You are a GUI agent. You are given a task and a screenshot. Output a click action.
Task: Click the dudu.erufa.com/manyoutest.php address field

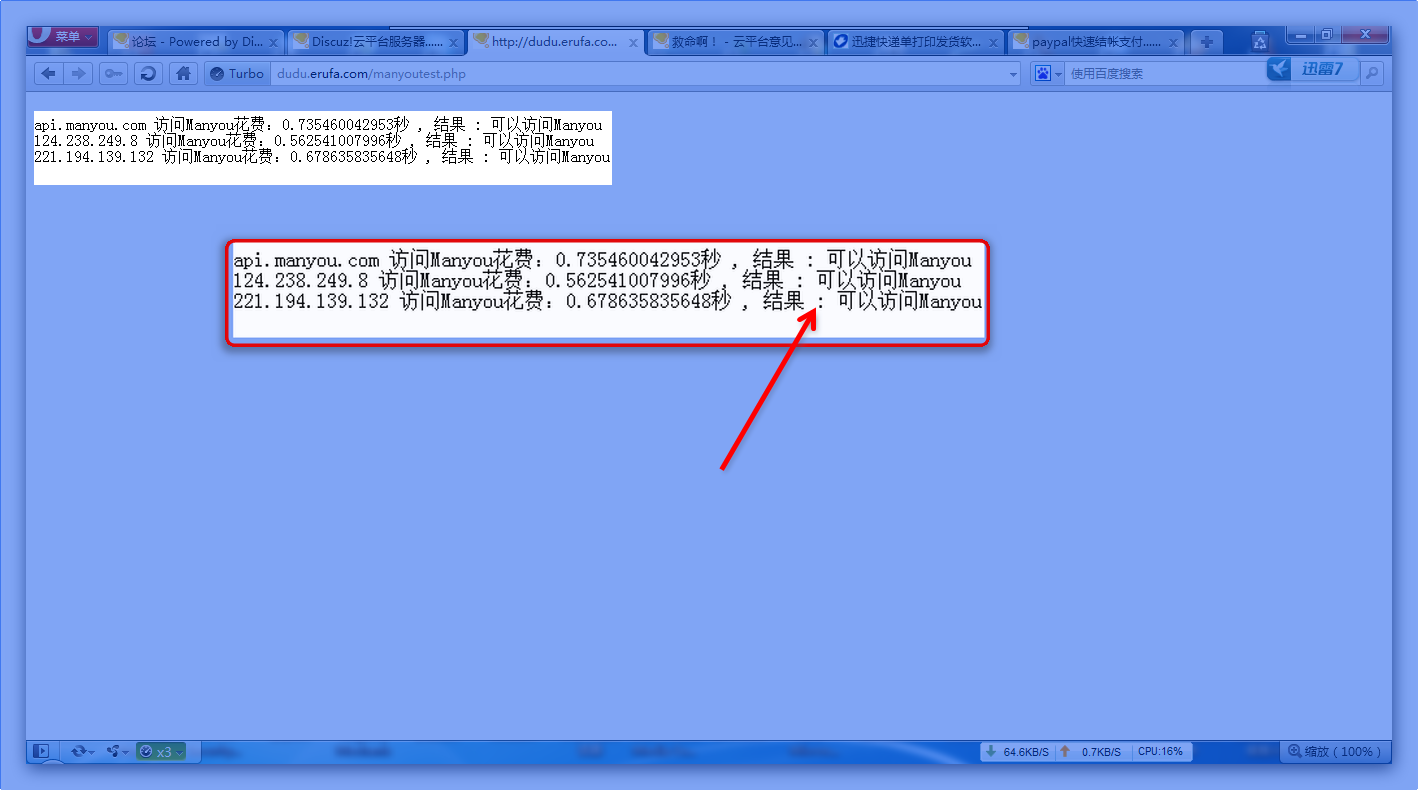(640, 74)
